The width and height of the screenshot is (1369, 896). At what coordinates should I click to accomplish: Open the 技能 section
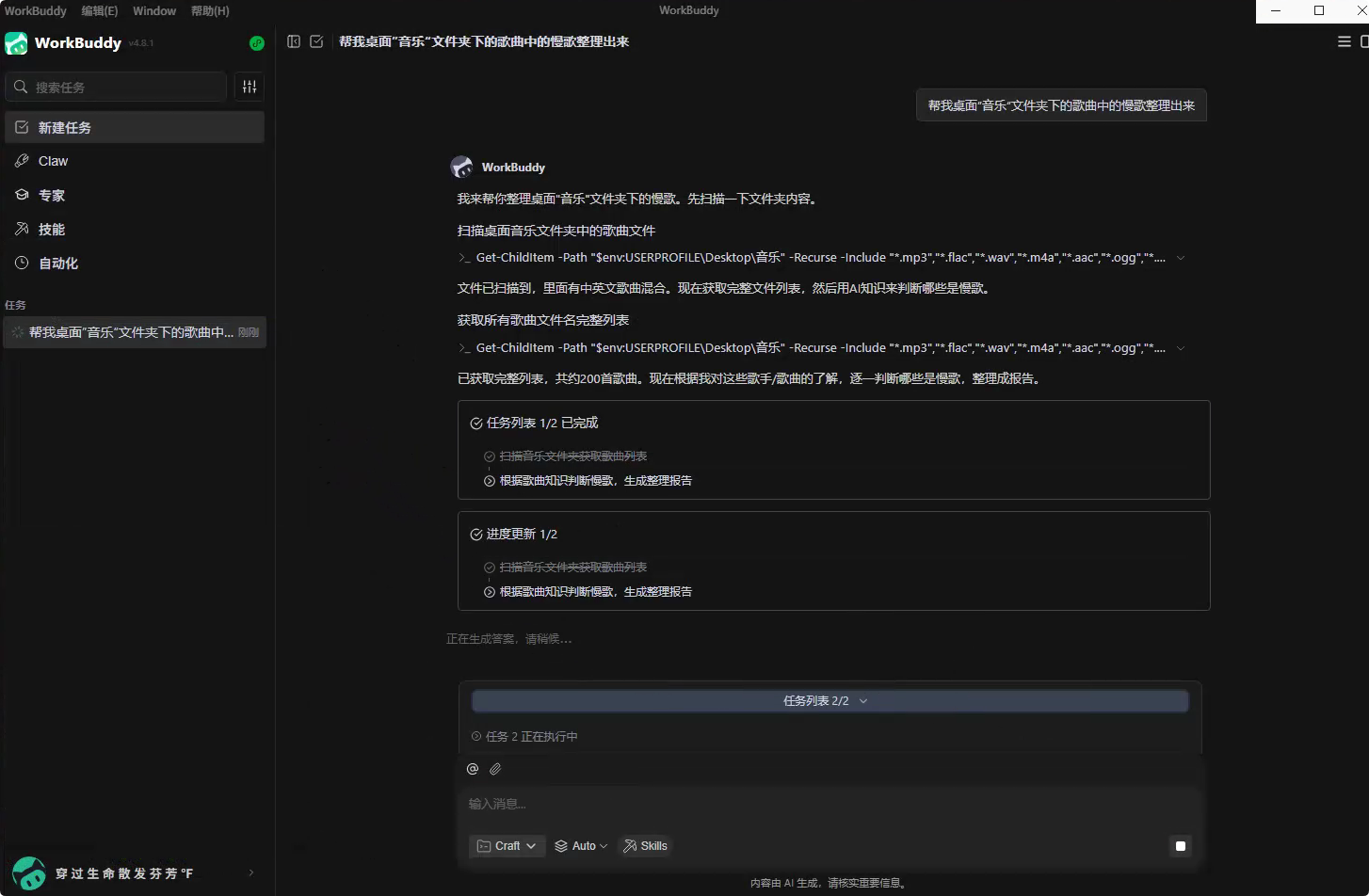tap(135, 229)
